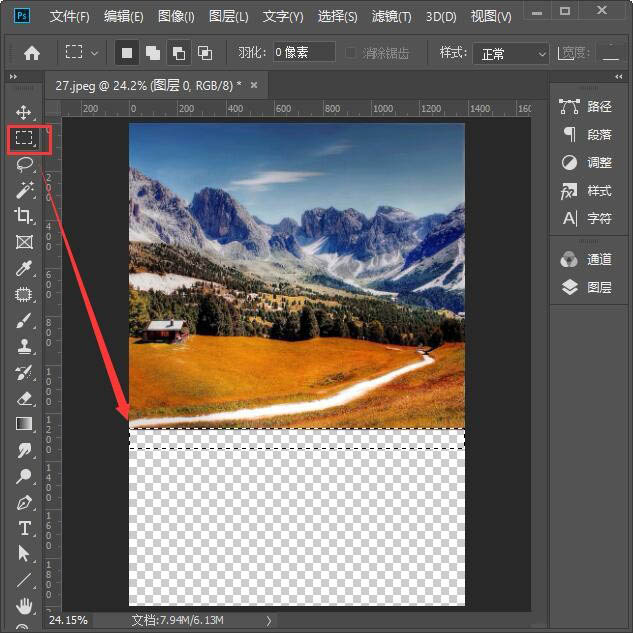Screen dimensions: 633x633
Task: Select the Lasso tool
Action: point(24,164)
